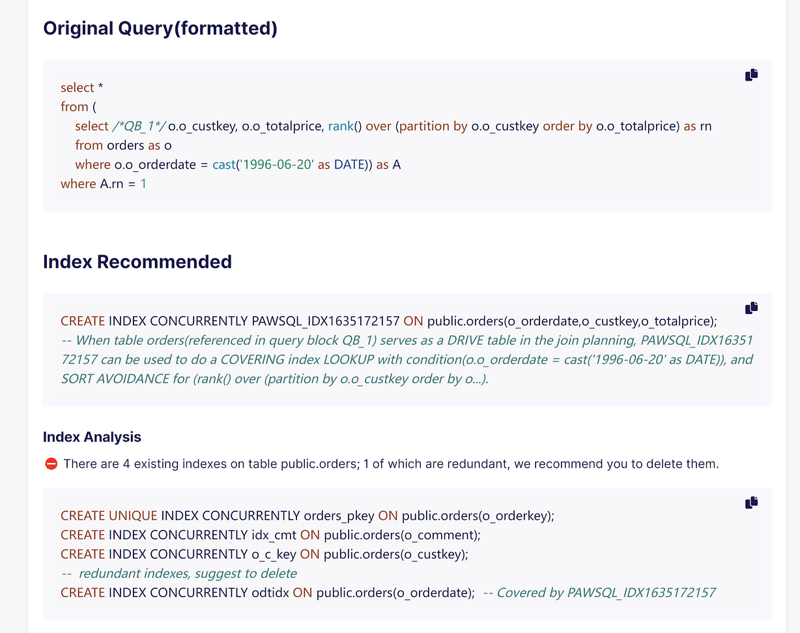The height and width of the screenshot is (633, 800).
Task: Select the 'Index Recommended' heading
Action: coord(136,262)
